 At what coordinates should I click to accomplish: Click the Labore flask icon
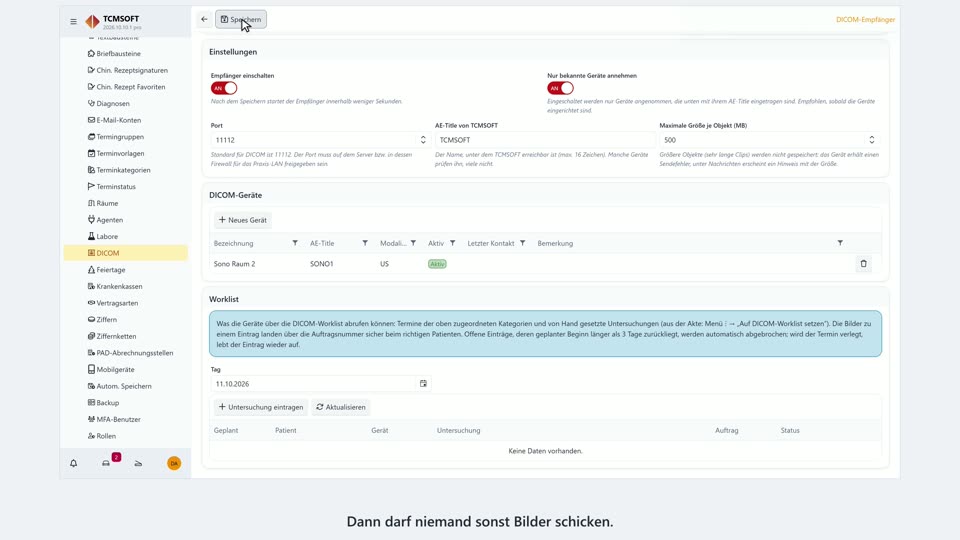[x=91, y=236]
